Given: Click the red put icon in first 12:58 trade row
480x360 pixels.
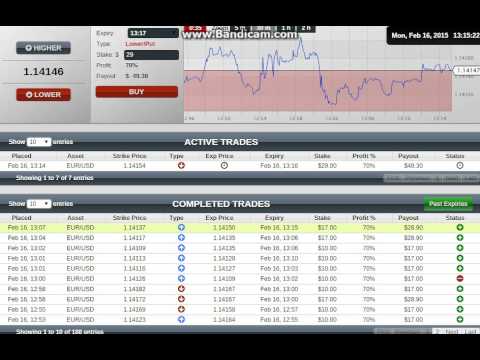Looking at the screenshot, I should click(x=181, y=289).
